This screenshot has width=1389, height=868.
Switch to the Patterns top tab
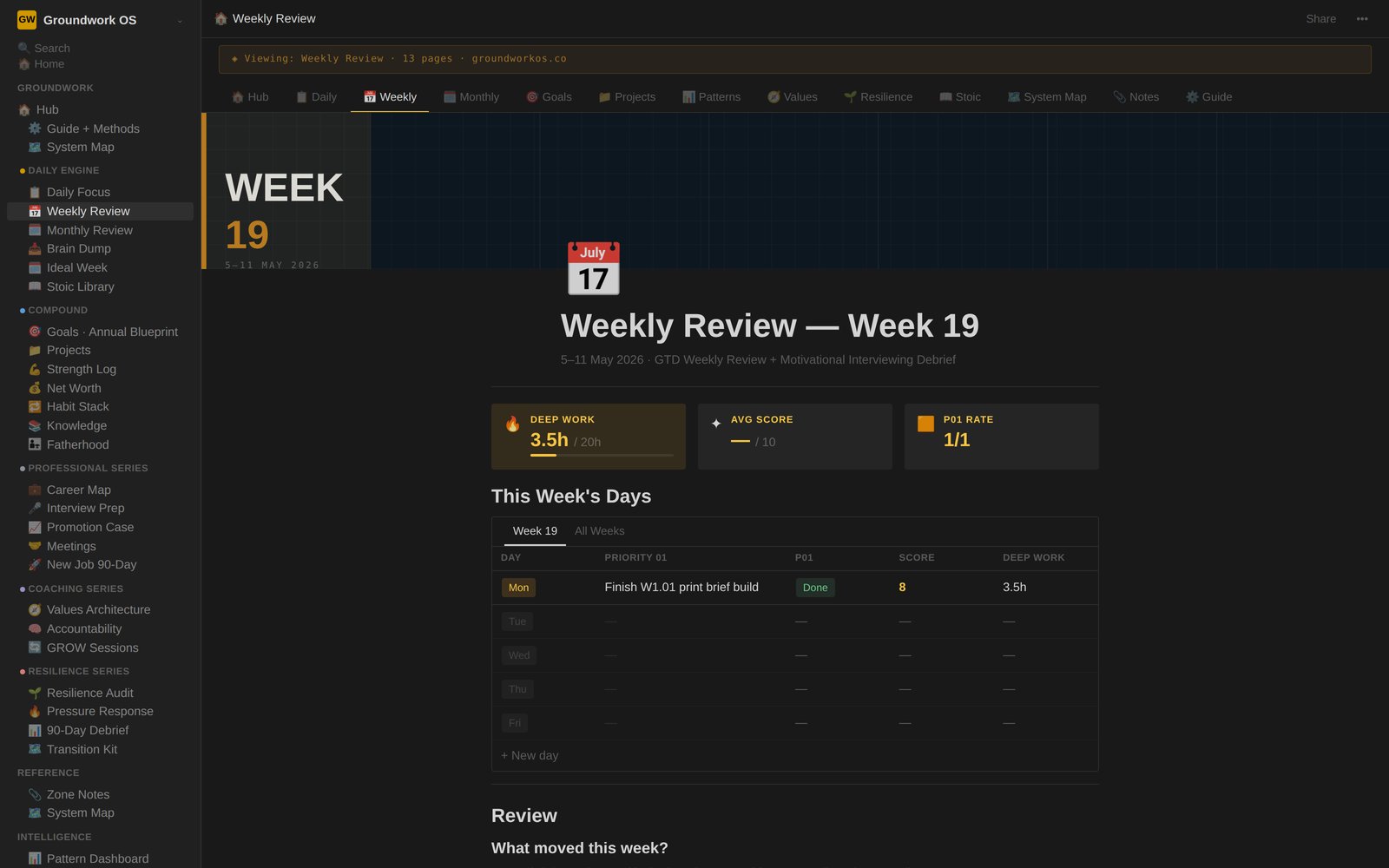pos(711,97)
